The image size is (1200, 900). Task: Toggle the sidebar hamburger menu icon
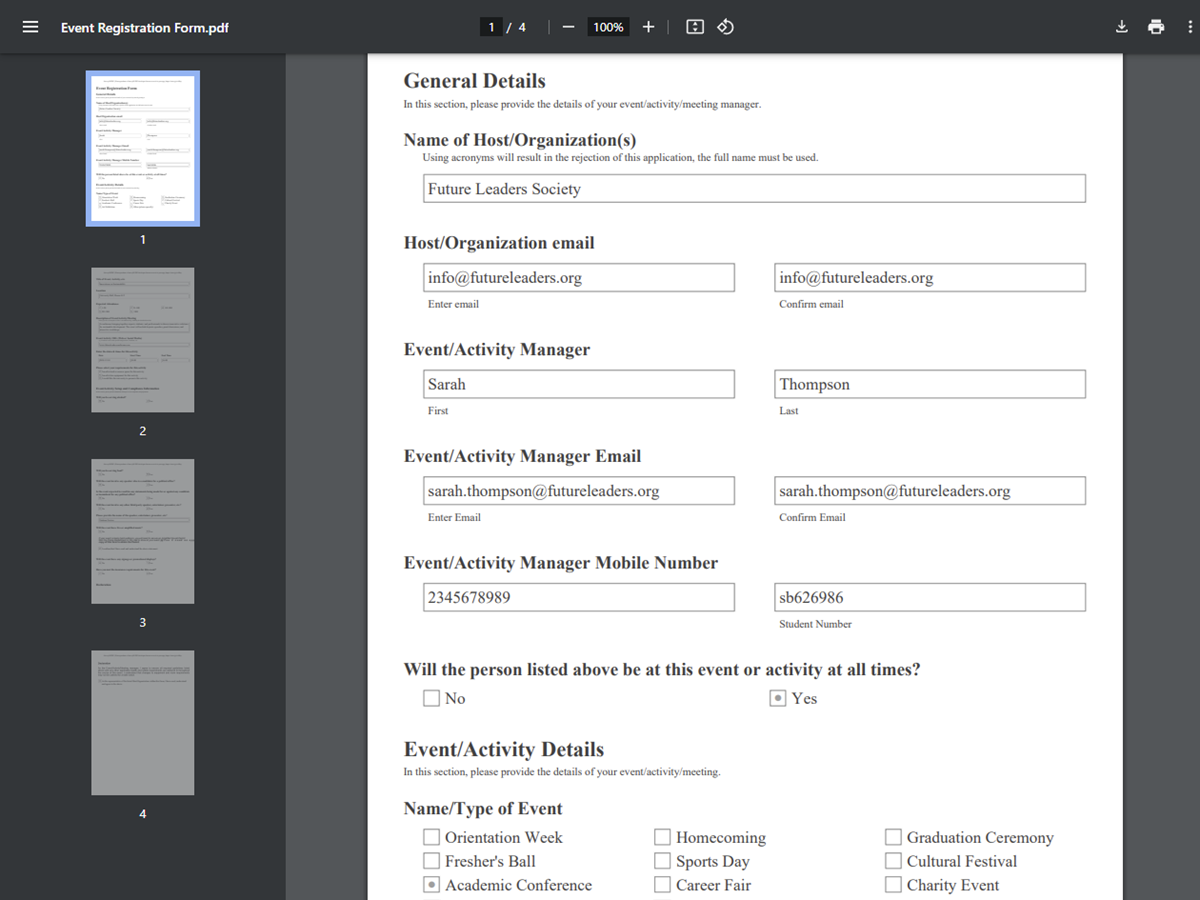[x=30, y=27]
